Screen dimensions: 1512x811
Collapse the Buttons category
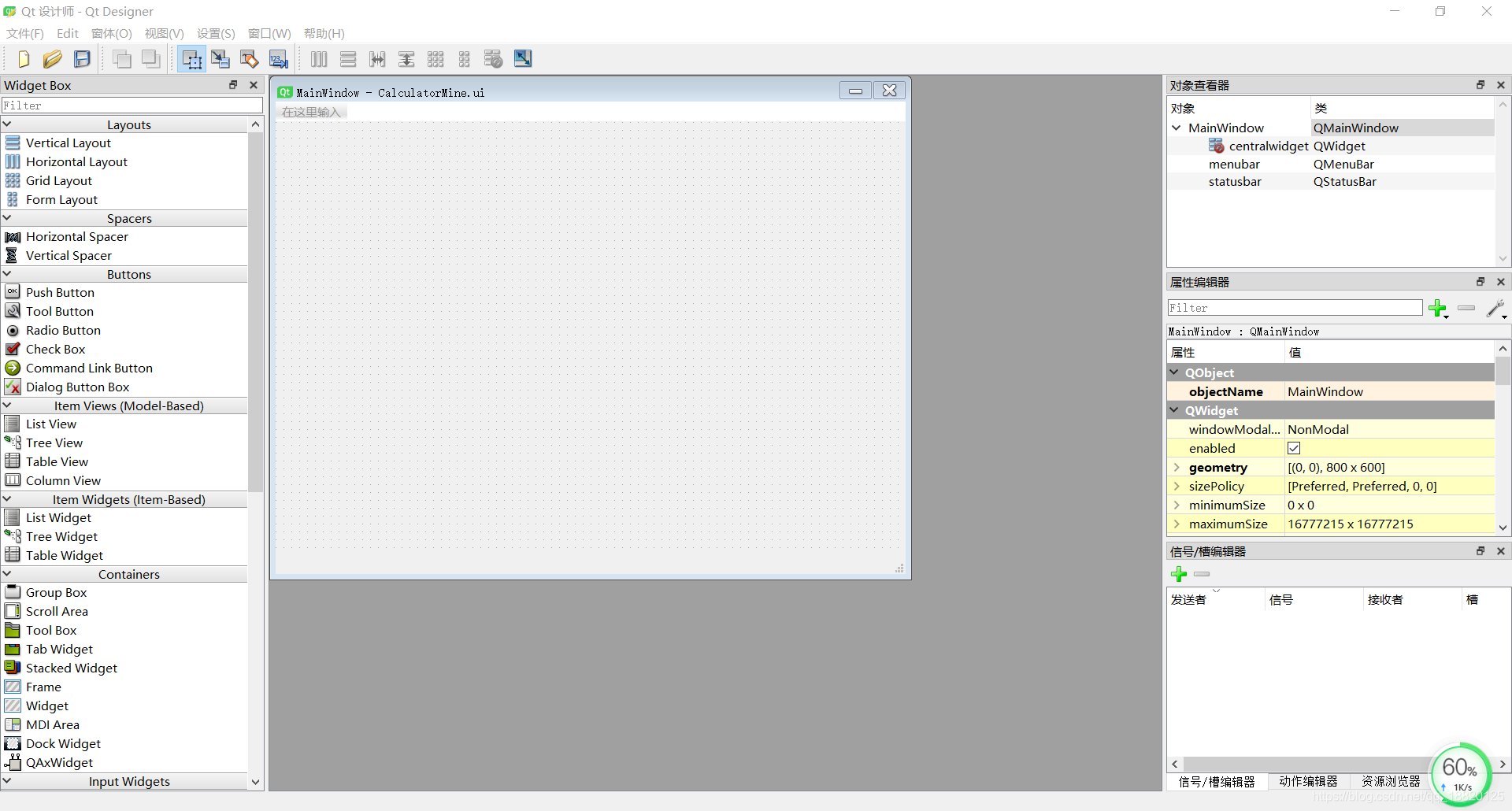[x=7, y=274]
